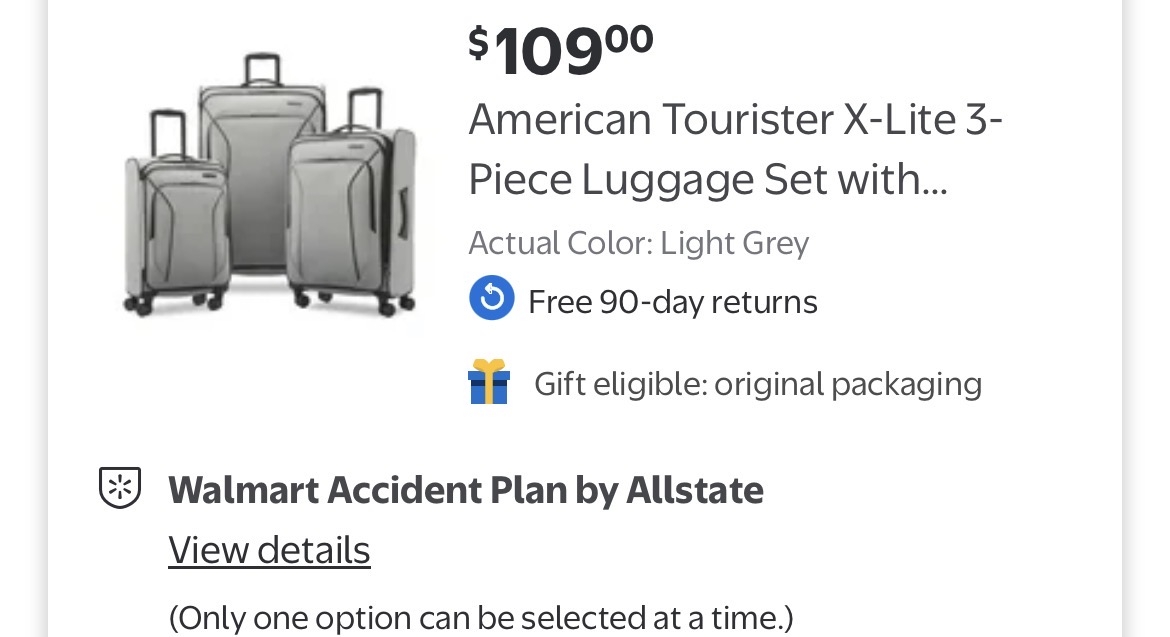
Task: Click the $109 price
Action: click(x=560, y=50)
